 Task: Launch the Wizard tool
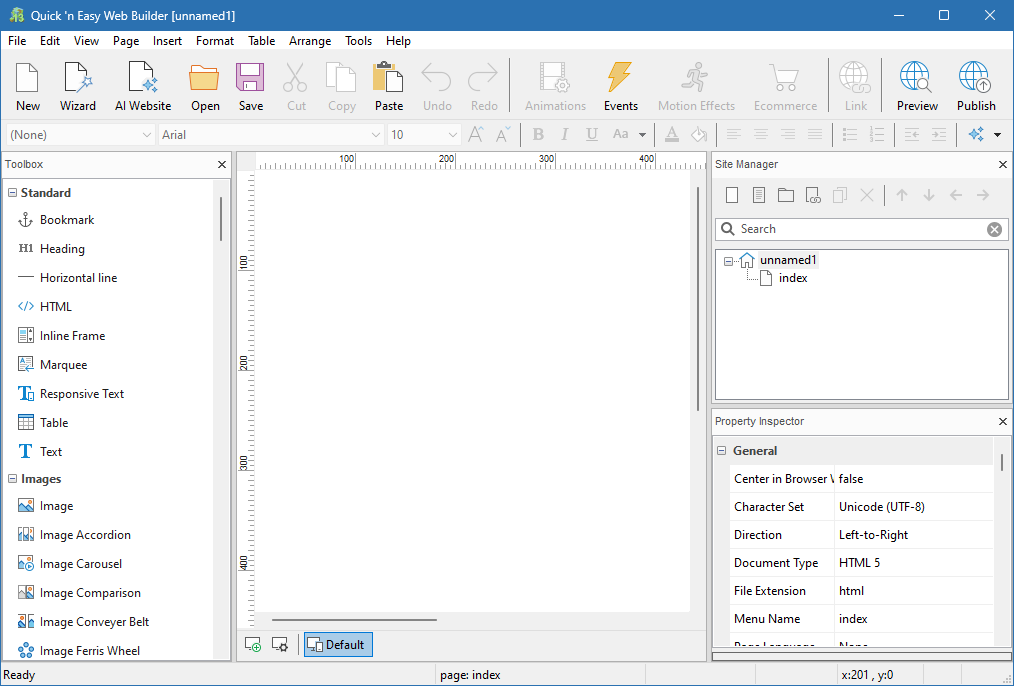tap(78, 87)
